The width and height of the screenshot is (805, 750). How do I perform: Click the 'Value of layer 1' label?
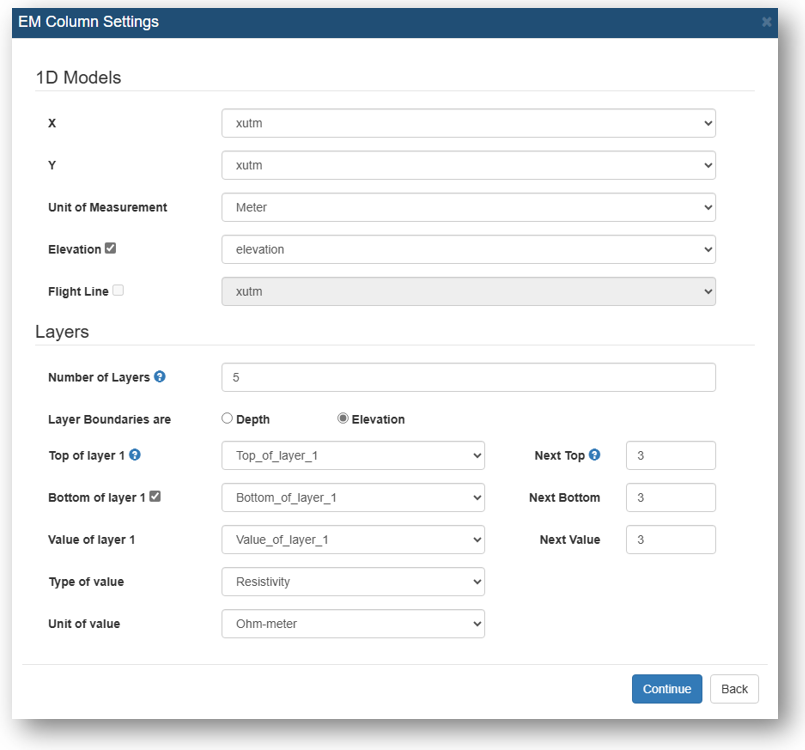(x=91, y=540)
